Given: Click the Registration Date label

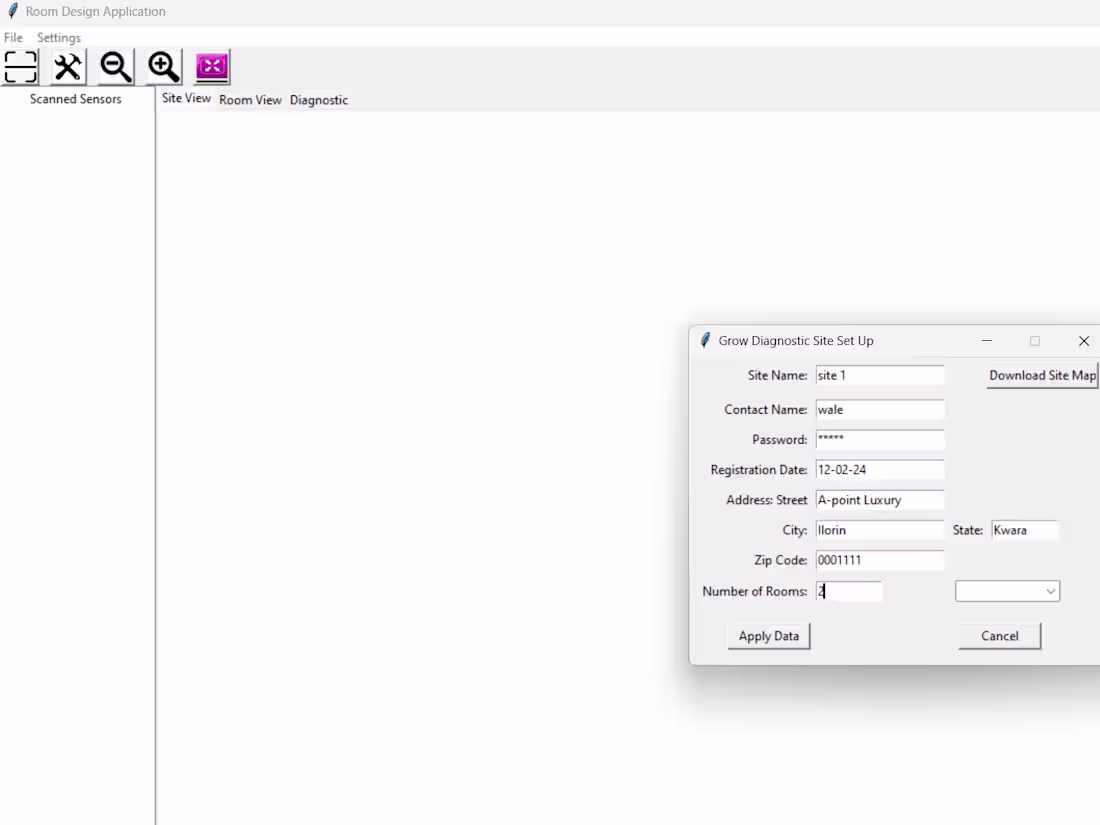Looking at the screenshot, I should click(x=759, y=470).
